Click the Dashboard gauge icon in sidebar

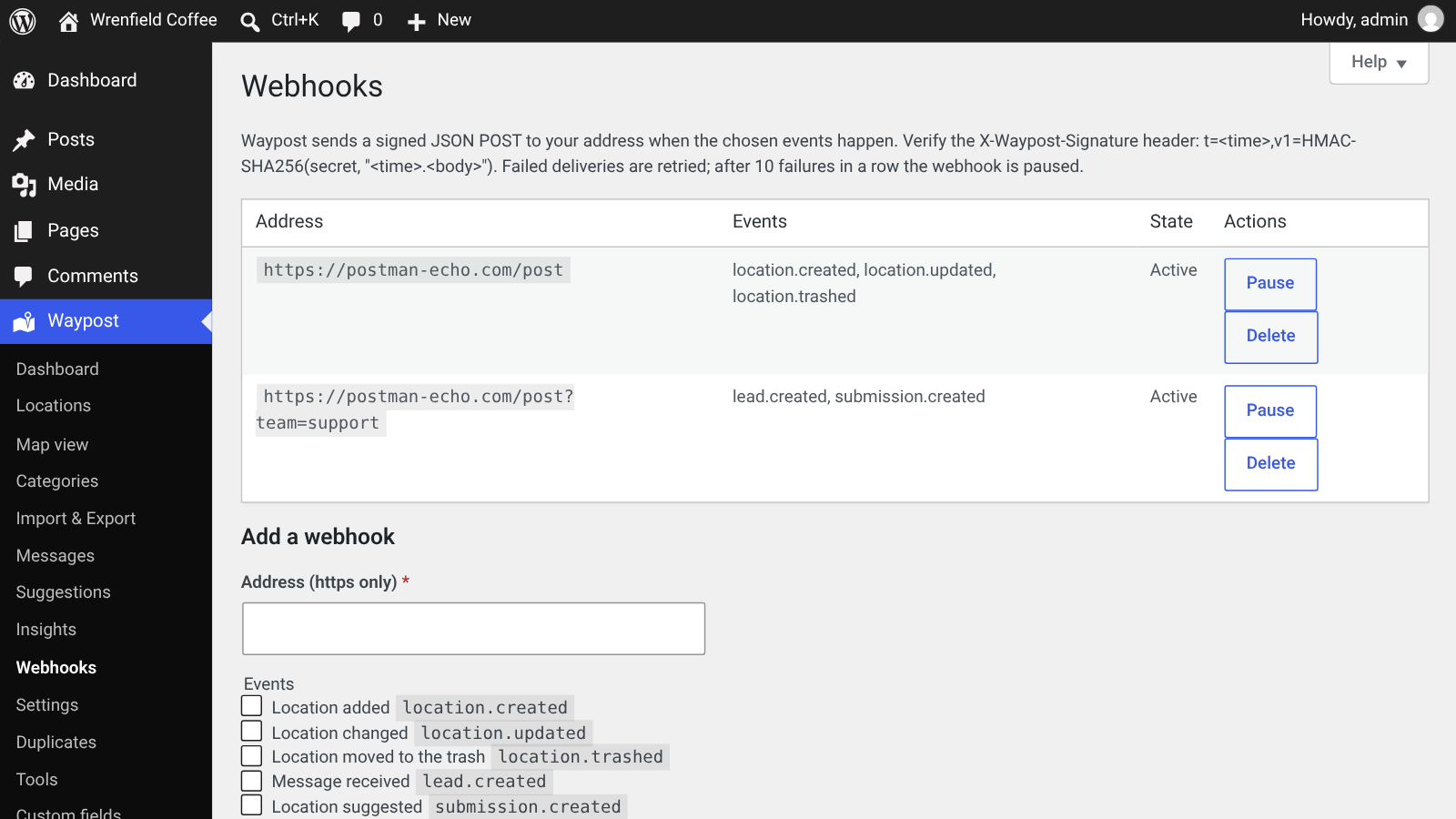pyautogui.click(x=24, y=81)
